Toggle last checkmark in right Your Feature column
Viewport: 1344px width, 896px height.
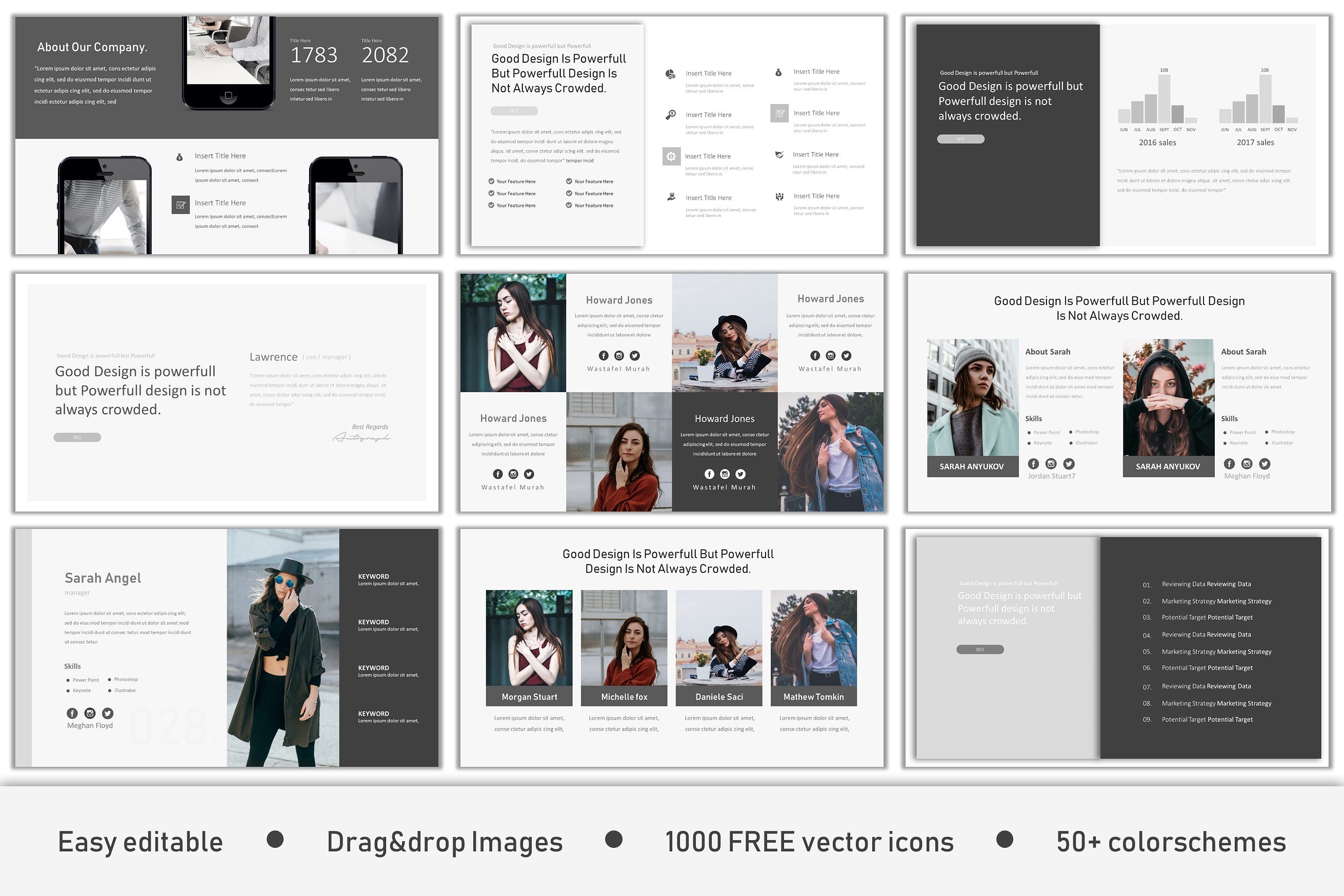click(569, 205)
